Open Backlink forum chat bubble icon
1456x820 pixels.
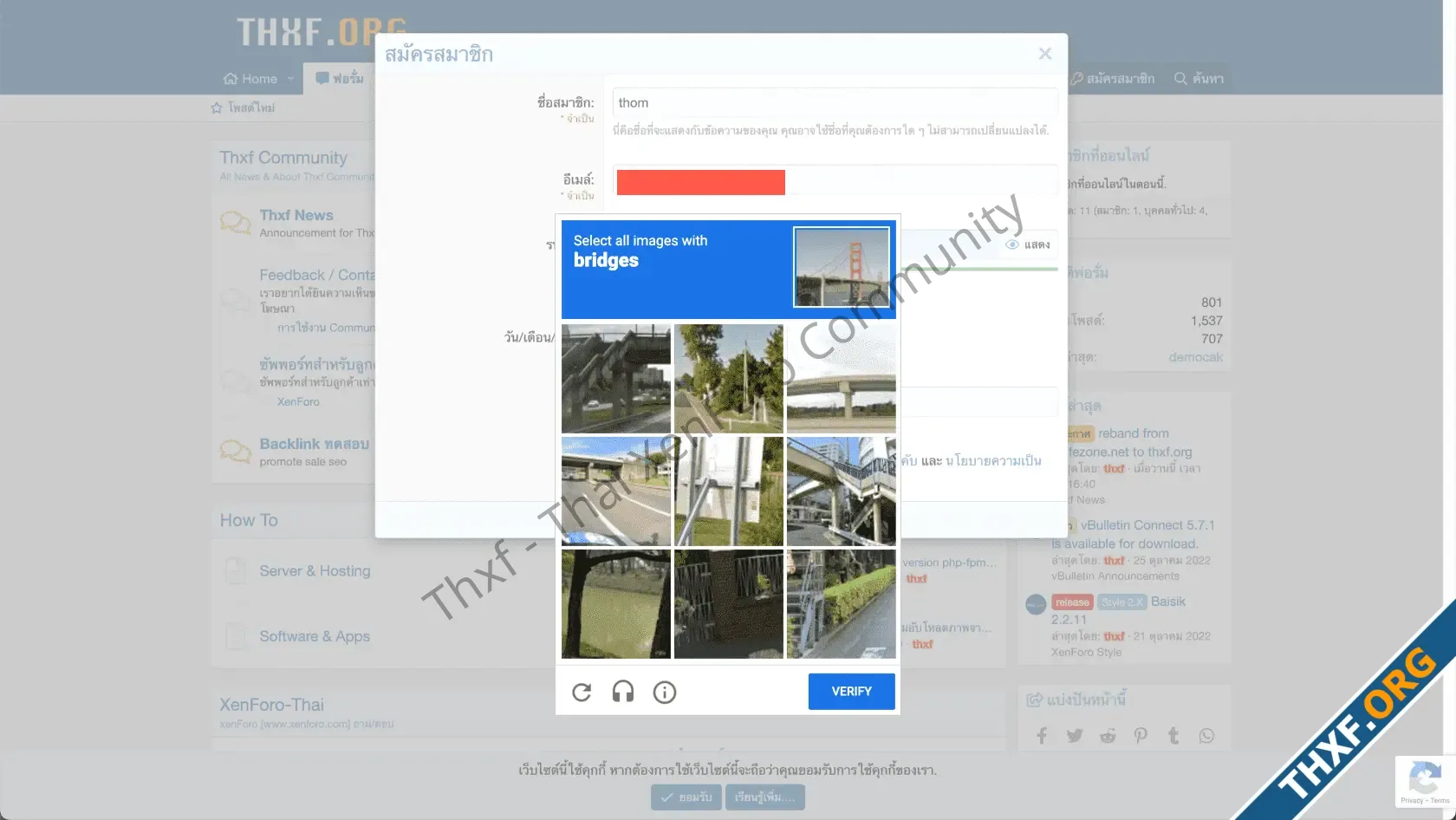click(x=235, y=452)
